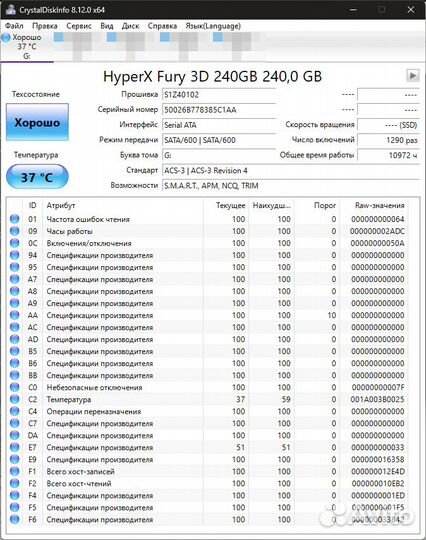426x540 pixels.
Task: Open the Файл menu
Action: pos(14,26)
